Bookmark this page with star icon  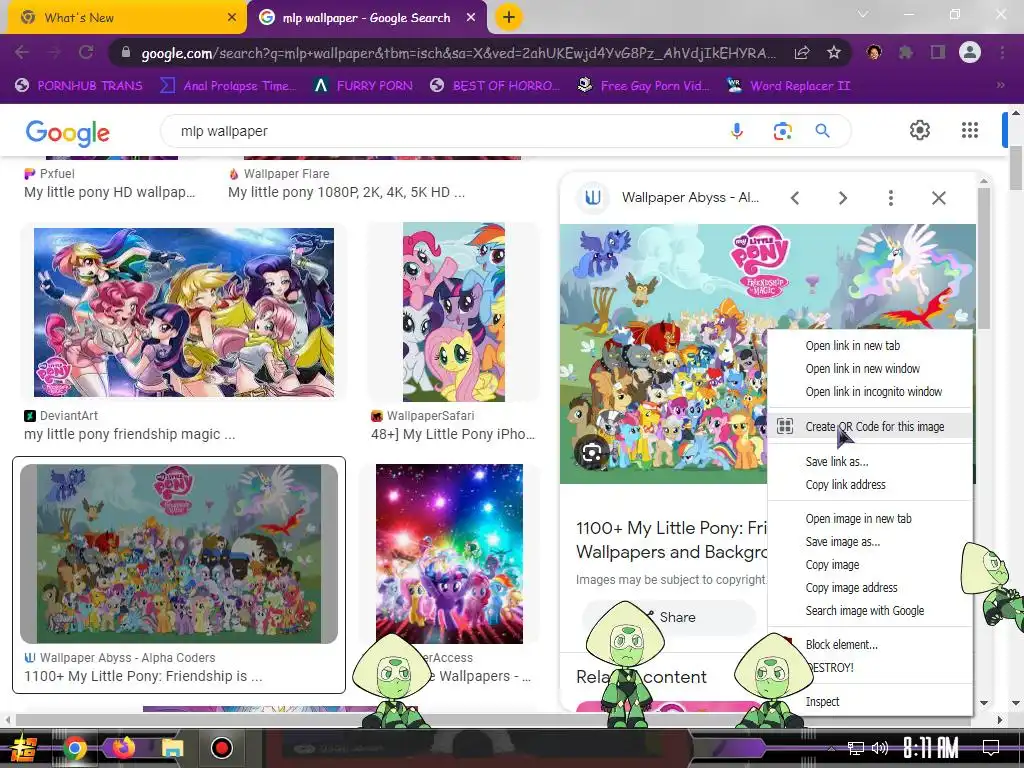[x=833, y=52]
